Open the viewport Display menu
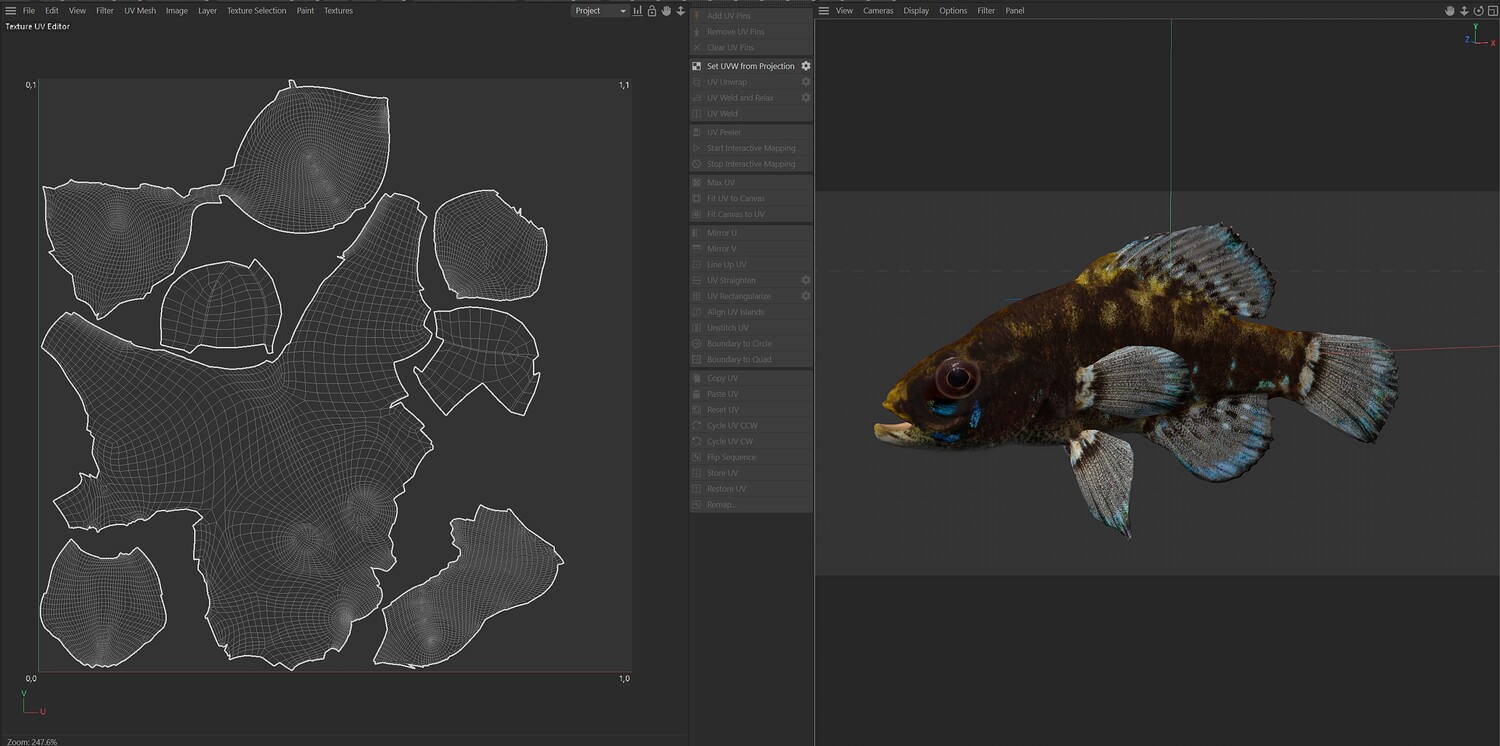The image size is (1500, 746). point(916,11)
